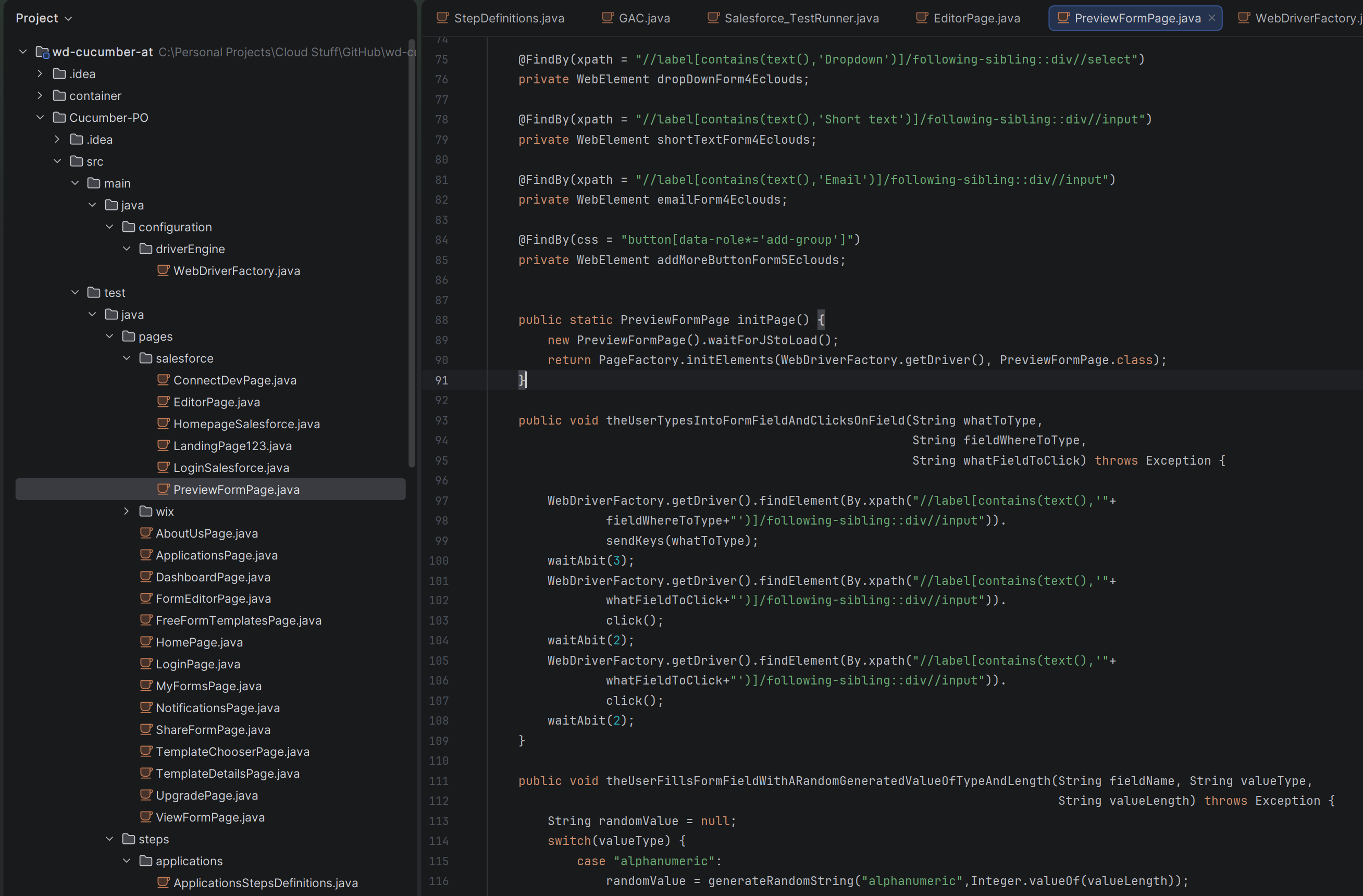Collapse the salesforce folder

(x=127, y=358)
